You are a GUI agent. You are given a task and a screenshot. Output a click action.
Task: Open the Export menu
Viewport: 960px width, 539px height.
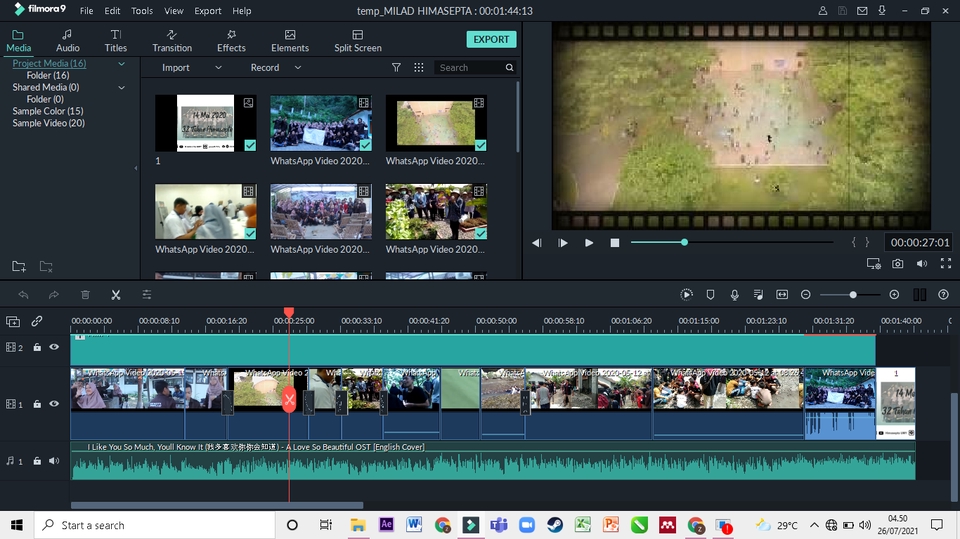tap(208, 11)
